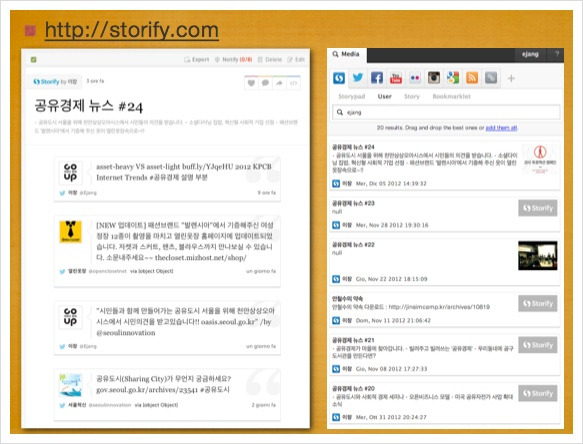The image size is (583, 444).
Task: Click Storify icon beside Nov 28 2012 date
Action: [336, 225]
